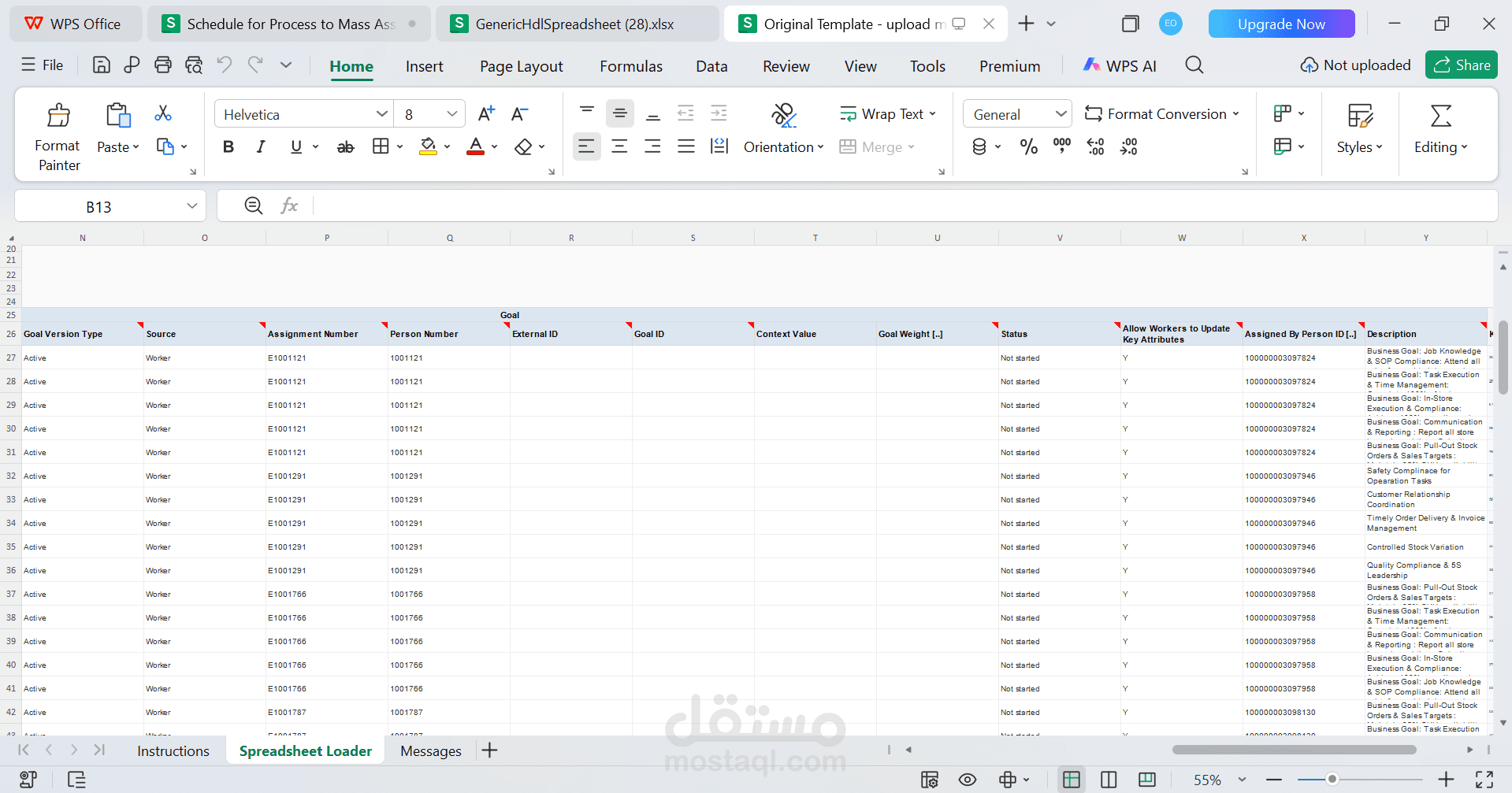The height and width of the screenshot is (793, 1512).
Task: Select the Goal Version Type header cell
Action: [83, 334]
